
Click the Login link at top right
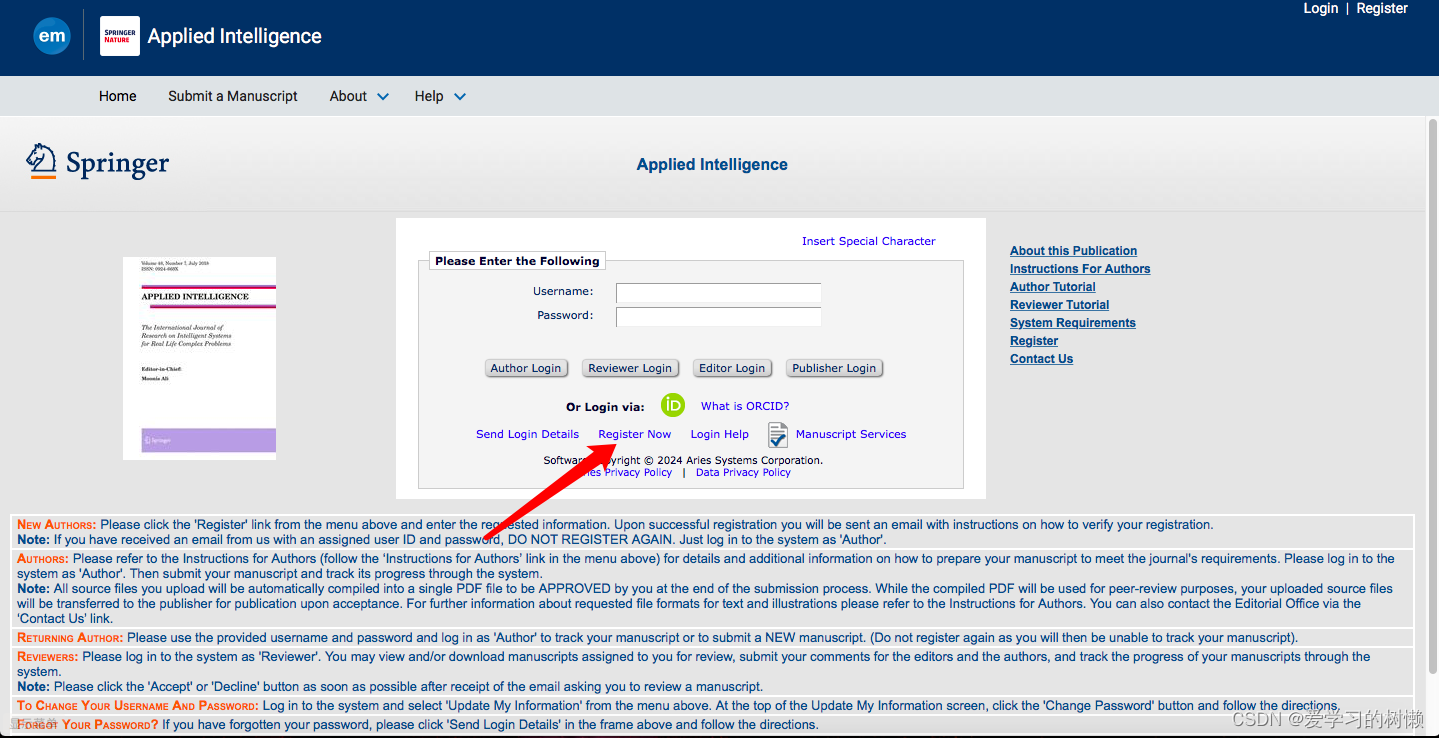[1321, 8]
